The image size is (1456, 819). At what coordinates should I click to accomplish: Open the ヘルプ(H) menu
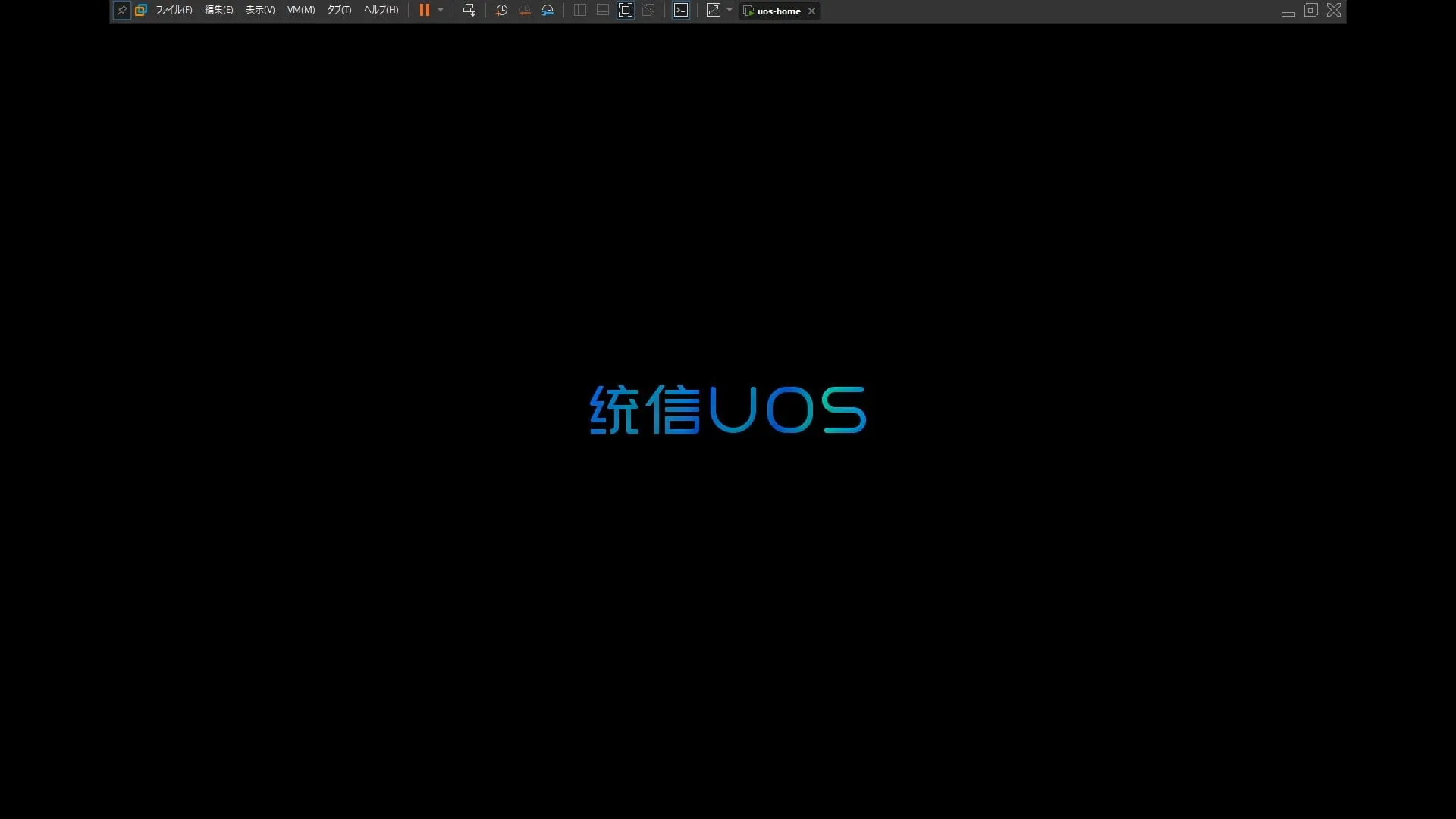pos(381,11)
